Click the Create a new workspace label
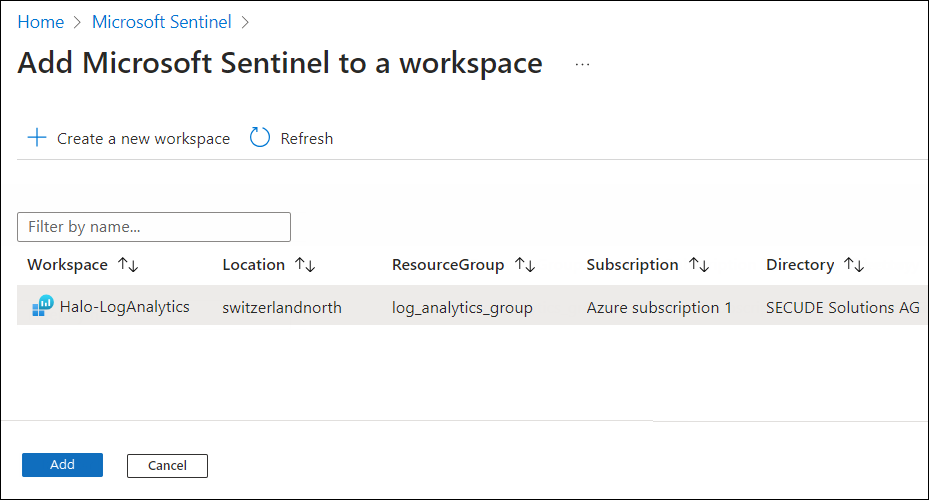The image size is (929, 500). pos(143,139)
